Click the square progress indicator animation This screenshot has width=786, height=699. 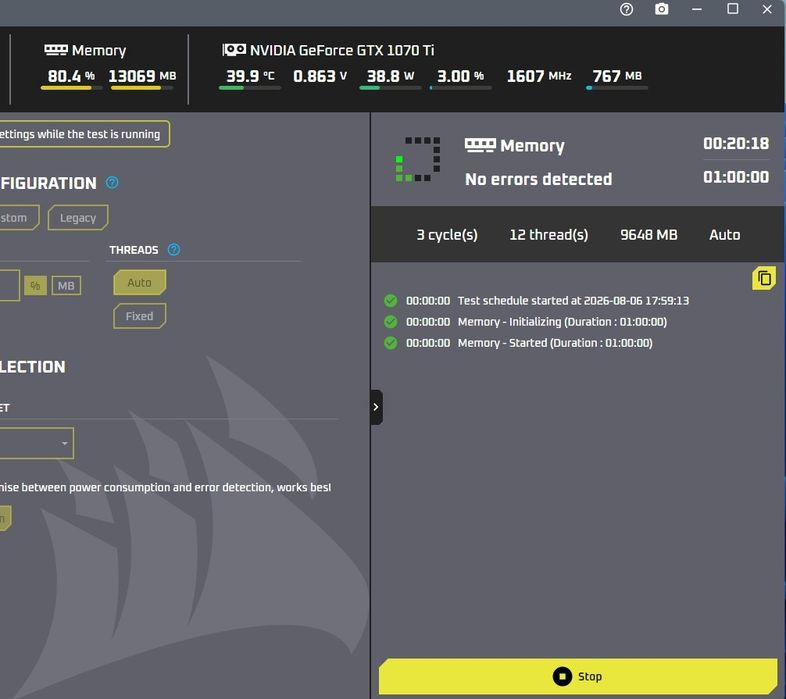click(x=418, y=159)
